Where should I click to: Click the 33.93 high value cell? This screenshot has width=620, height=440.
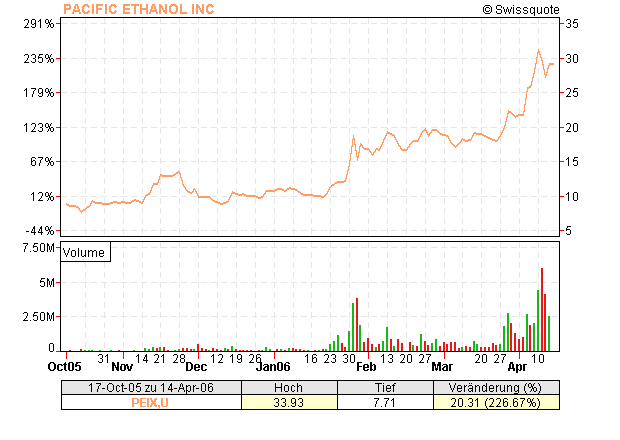289,402
